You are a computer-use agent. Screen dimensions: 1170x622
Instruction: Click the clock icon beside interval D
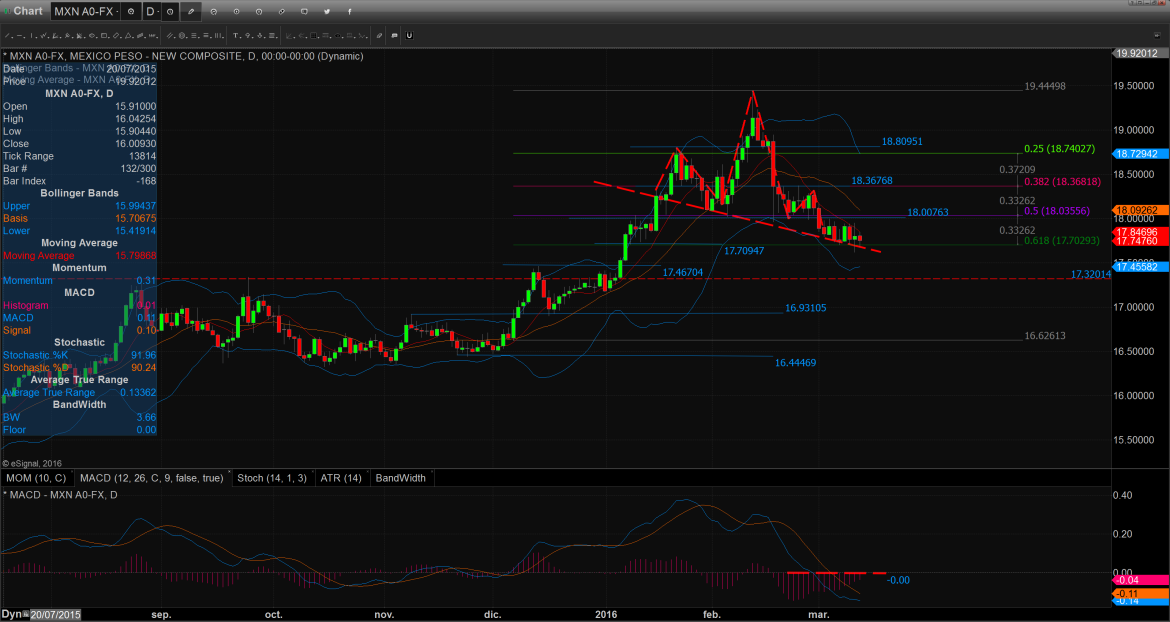point(170,11)
